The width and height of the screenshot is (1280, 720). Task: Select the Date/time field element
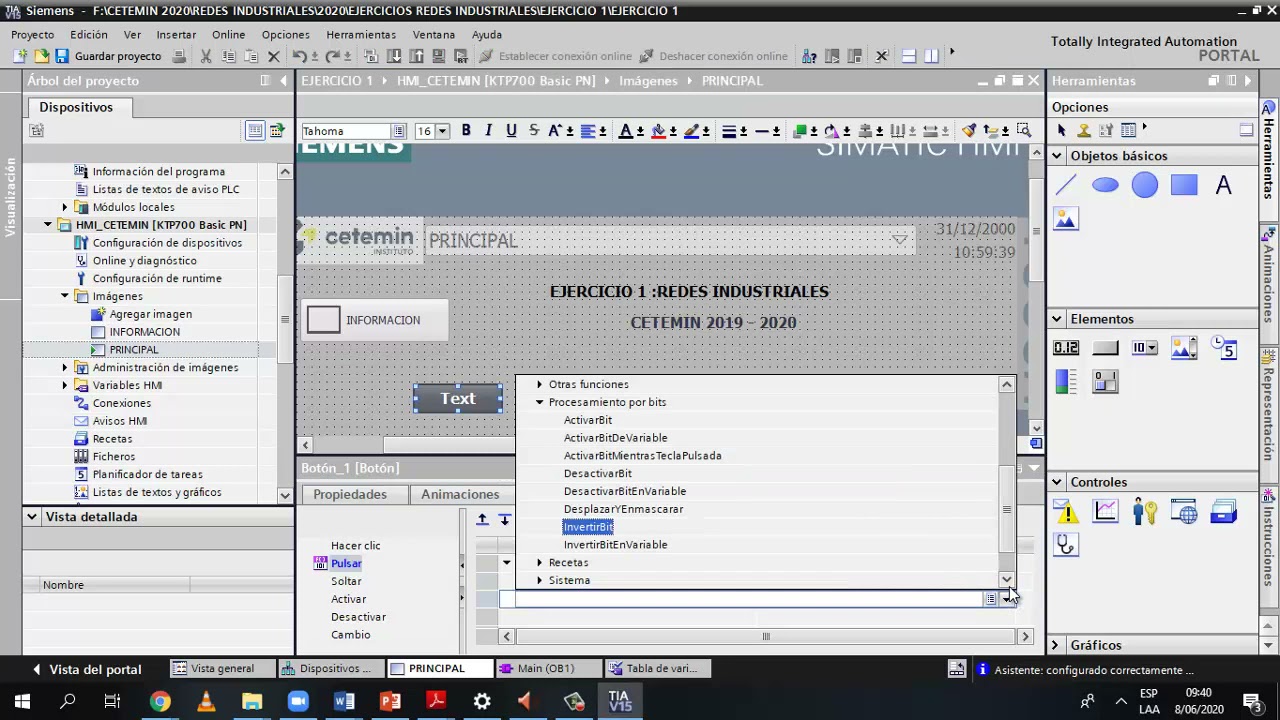[x=1223, y=348]
